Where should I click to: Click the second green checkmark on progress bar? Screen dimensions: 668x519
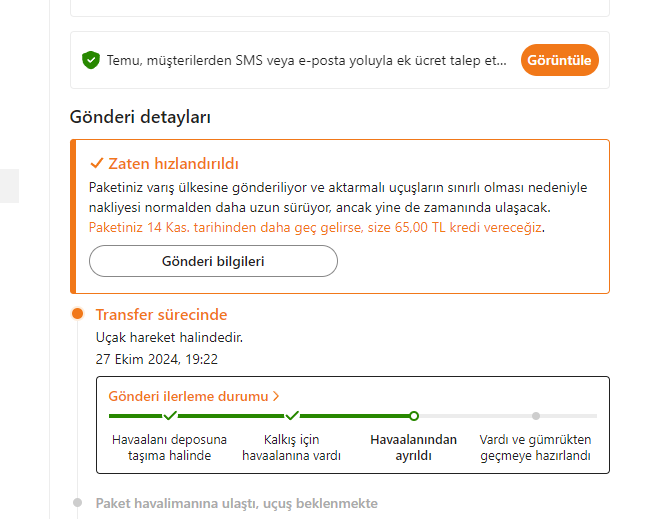[292, 415]
